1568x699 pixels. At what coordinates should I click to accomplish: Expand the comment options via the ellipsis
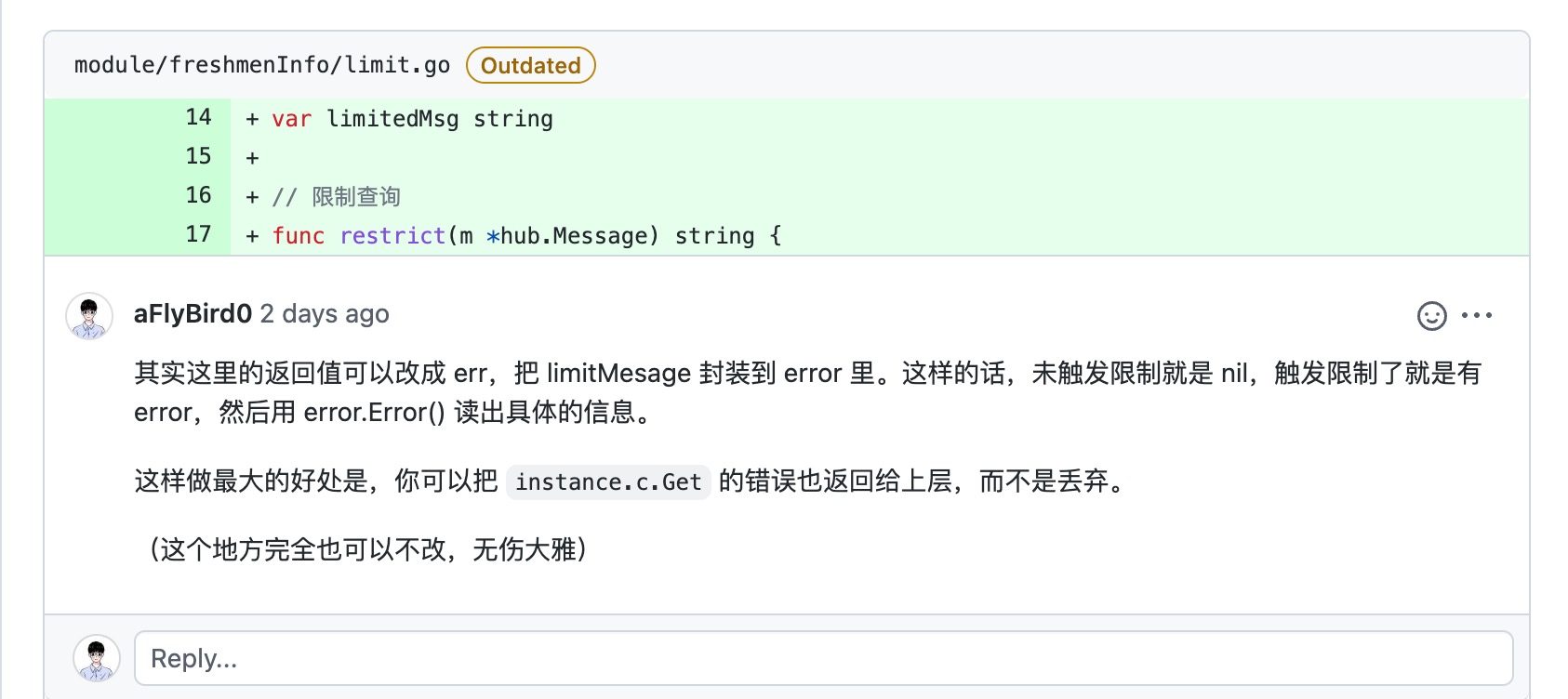click(1479, 316)
